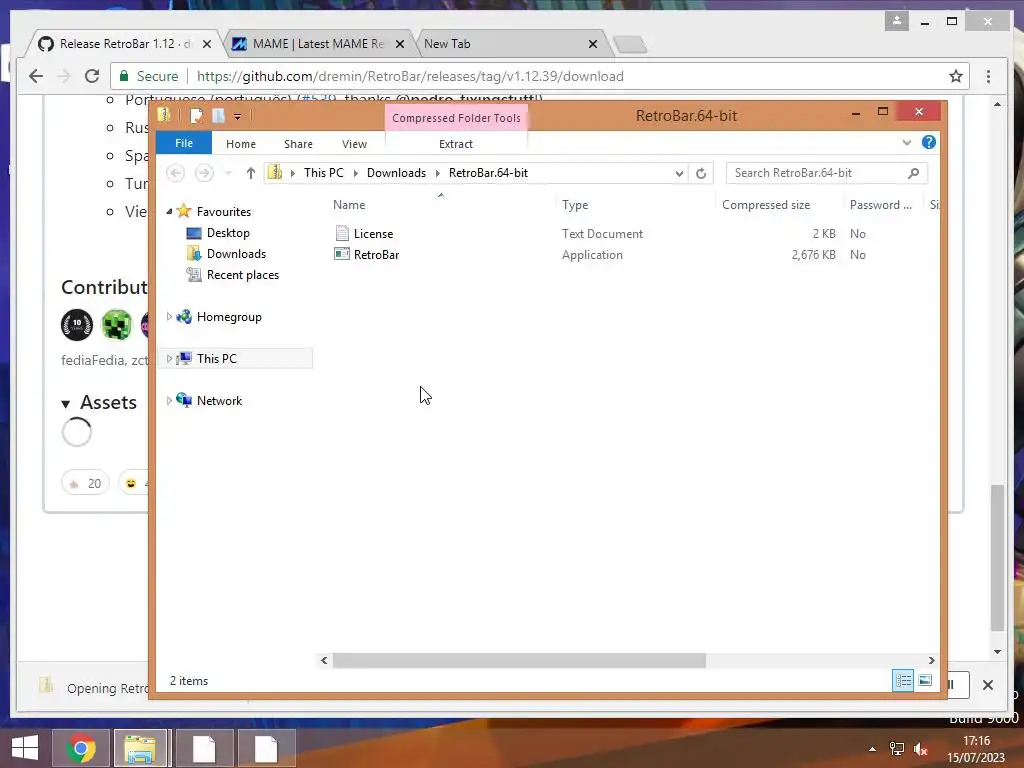The height and width of the screenshot is (768, 1024).
Task: Open the File ribbon tab
Action: [x=184, y=143]
